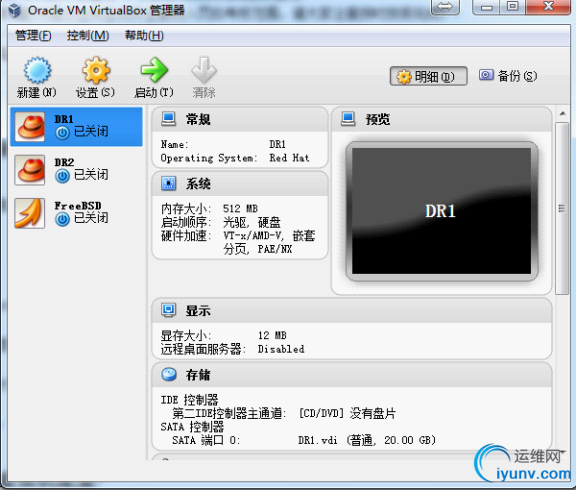Screen dimensions: 577x490
Task: Switch to Details view 明细(D) button
Action: [429, 76]
